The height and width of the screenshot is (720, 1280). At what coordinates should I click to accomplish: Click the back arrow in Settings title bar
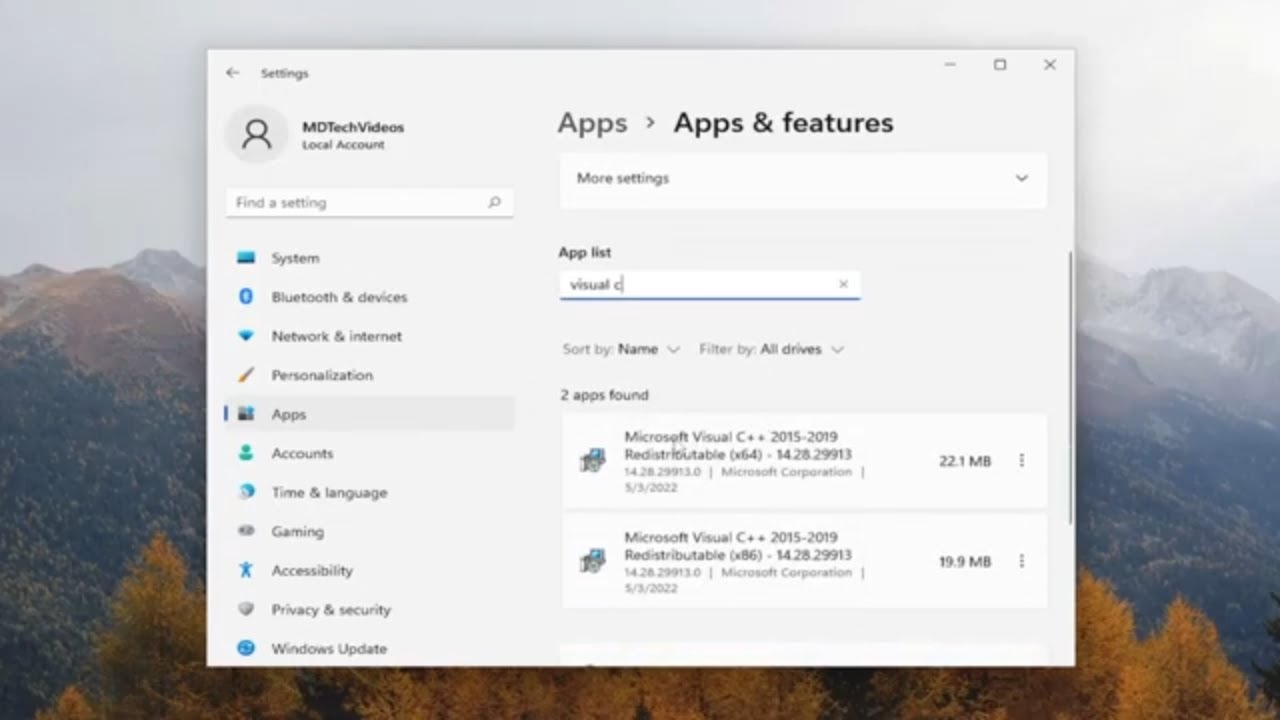pyautogui.click(x=232, y=73)
